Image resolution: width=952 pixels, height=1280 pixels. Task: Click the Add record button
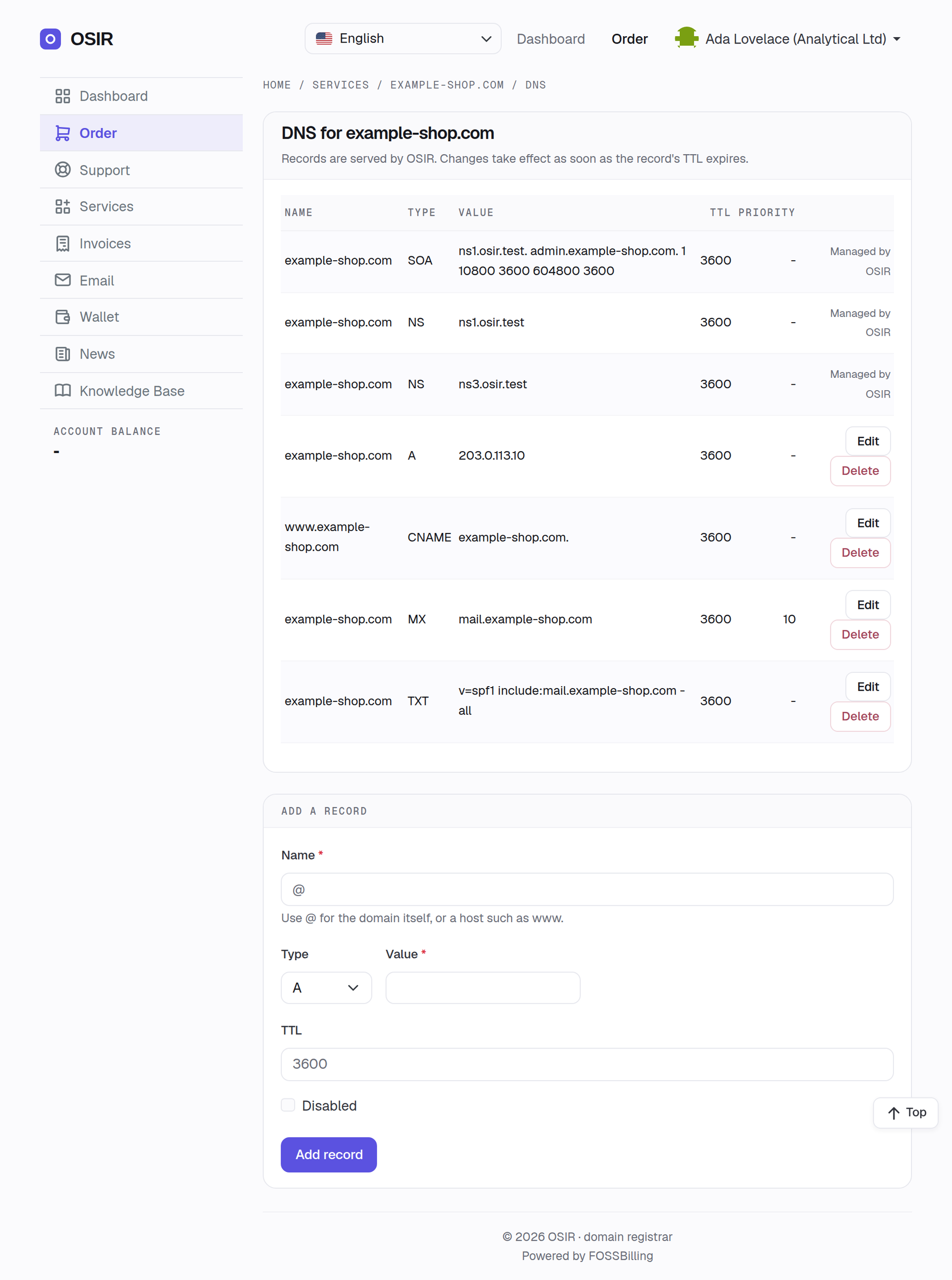tap(328, 1155)
